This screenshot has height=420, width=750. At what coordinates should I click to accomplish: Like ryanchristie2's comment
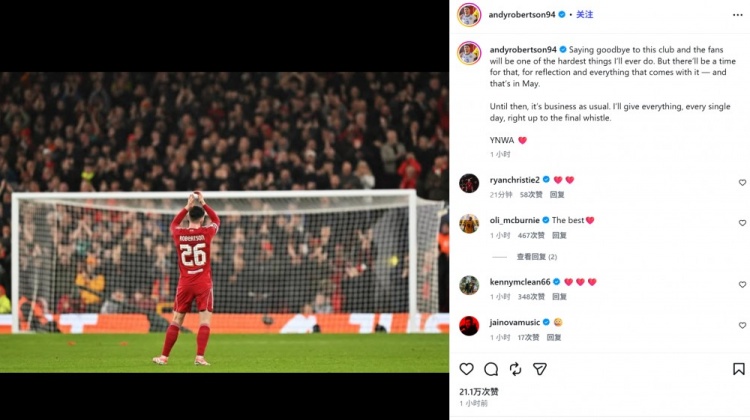[x=742, y=183]
